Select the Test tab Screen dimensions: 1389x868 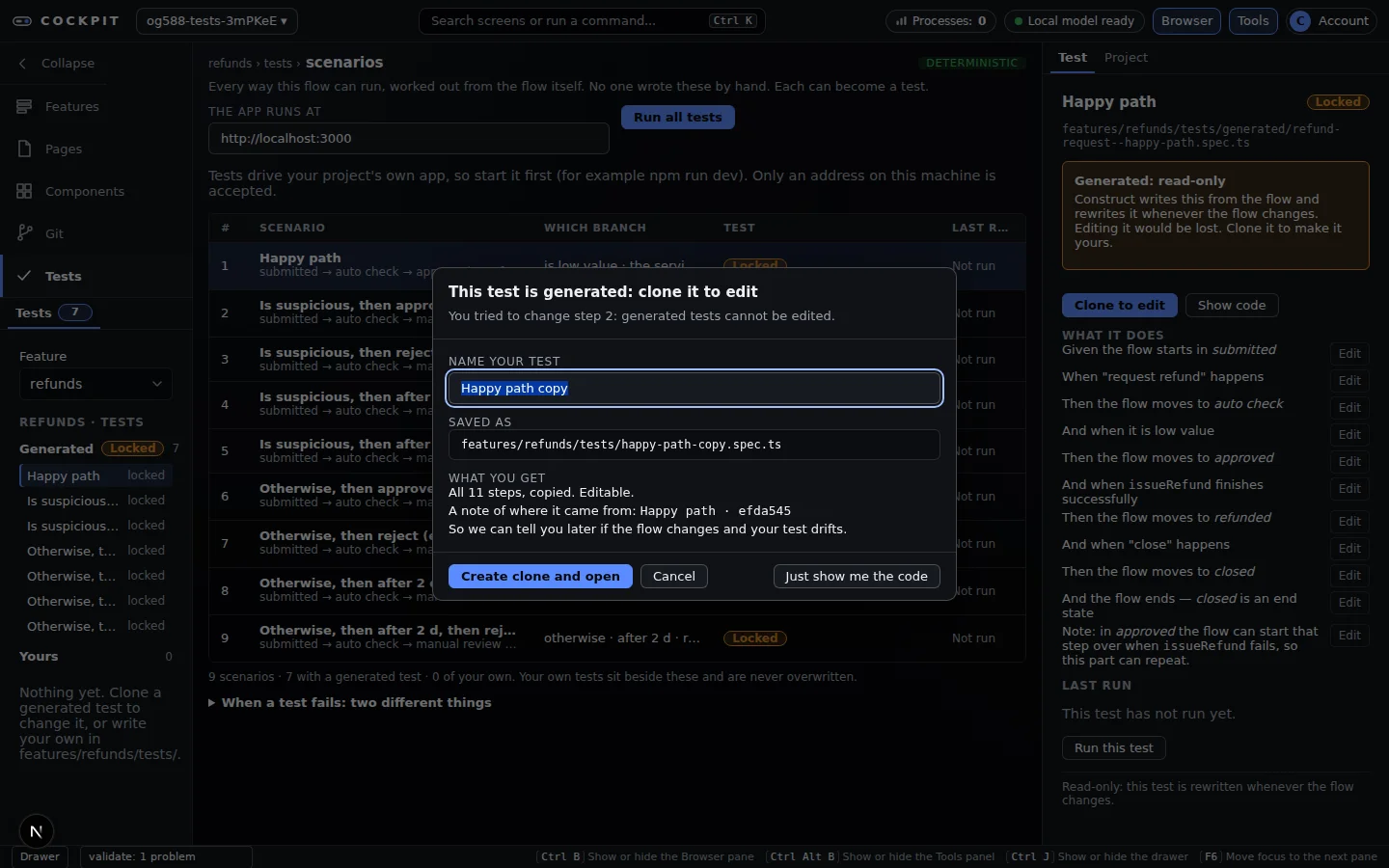(x=1072, y=58)
